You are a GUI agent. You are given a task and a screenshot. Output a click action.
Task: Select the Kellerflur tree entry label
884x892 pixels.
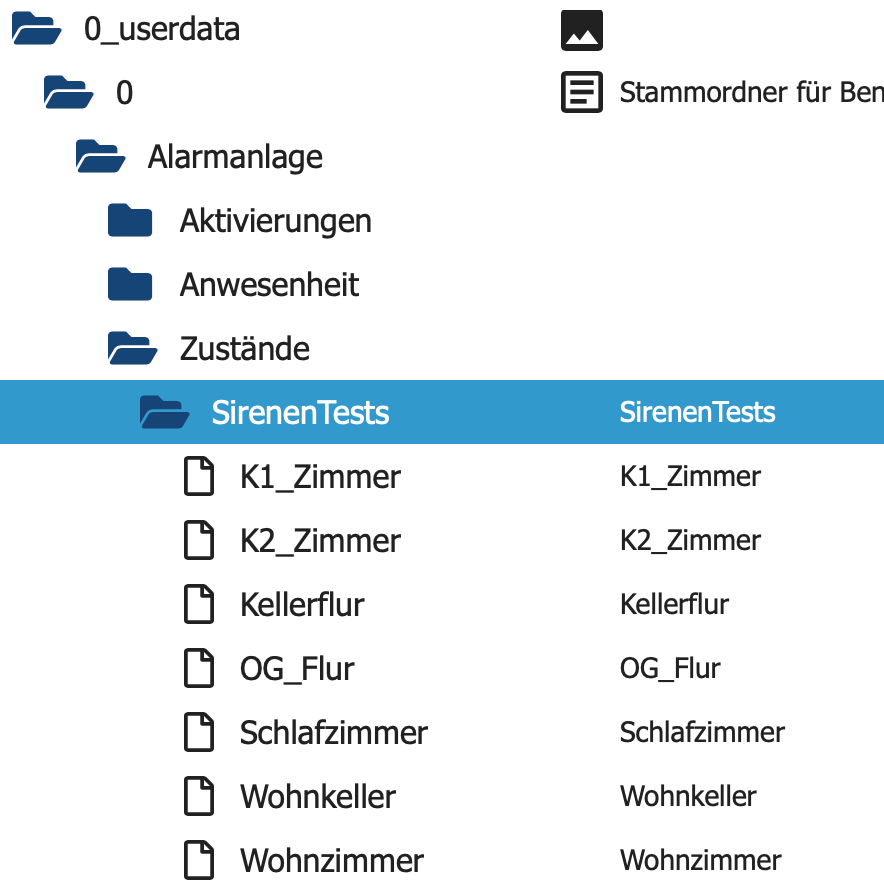(x=302, y=604)
